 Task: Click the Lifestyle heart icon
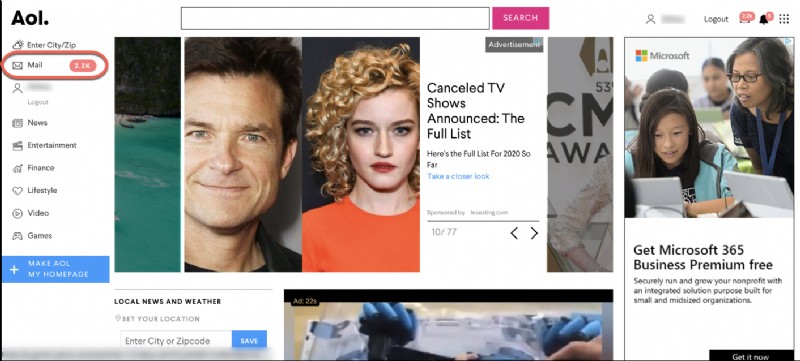coord(18,191)
